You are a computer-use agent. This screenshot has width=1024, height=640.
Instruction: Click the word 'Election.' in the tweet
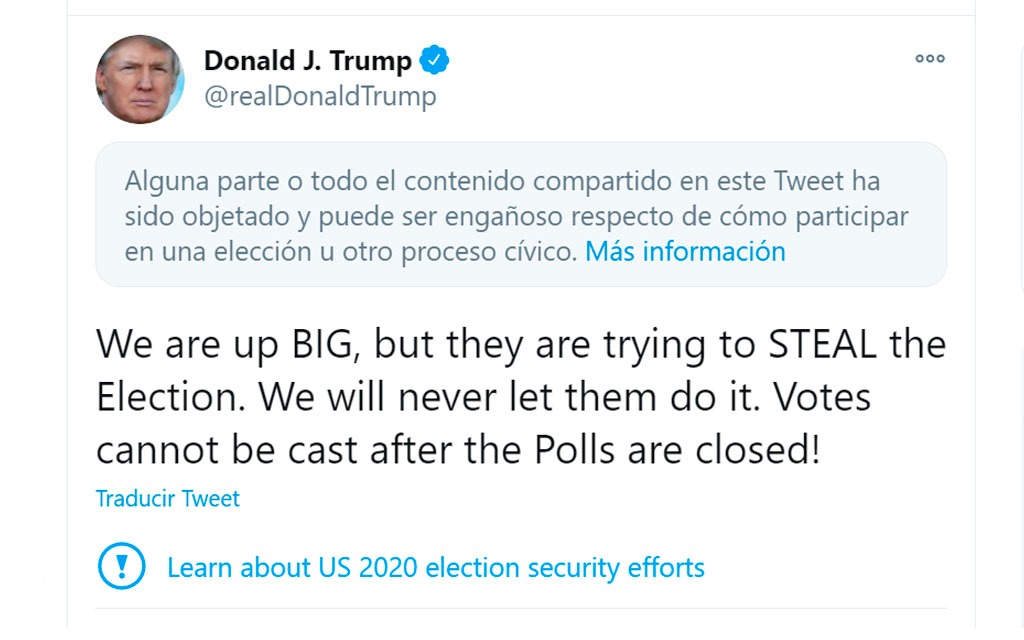tap(172, 397)
